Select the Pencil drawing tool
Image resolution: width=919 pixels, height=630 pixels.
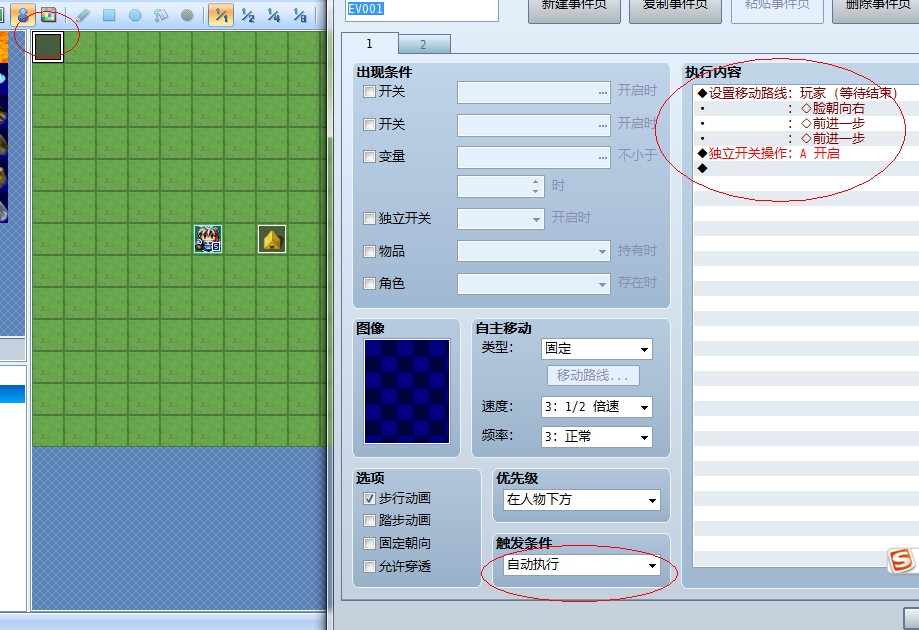click(x=83, y=15)
